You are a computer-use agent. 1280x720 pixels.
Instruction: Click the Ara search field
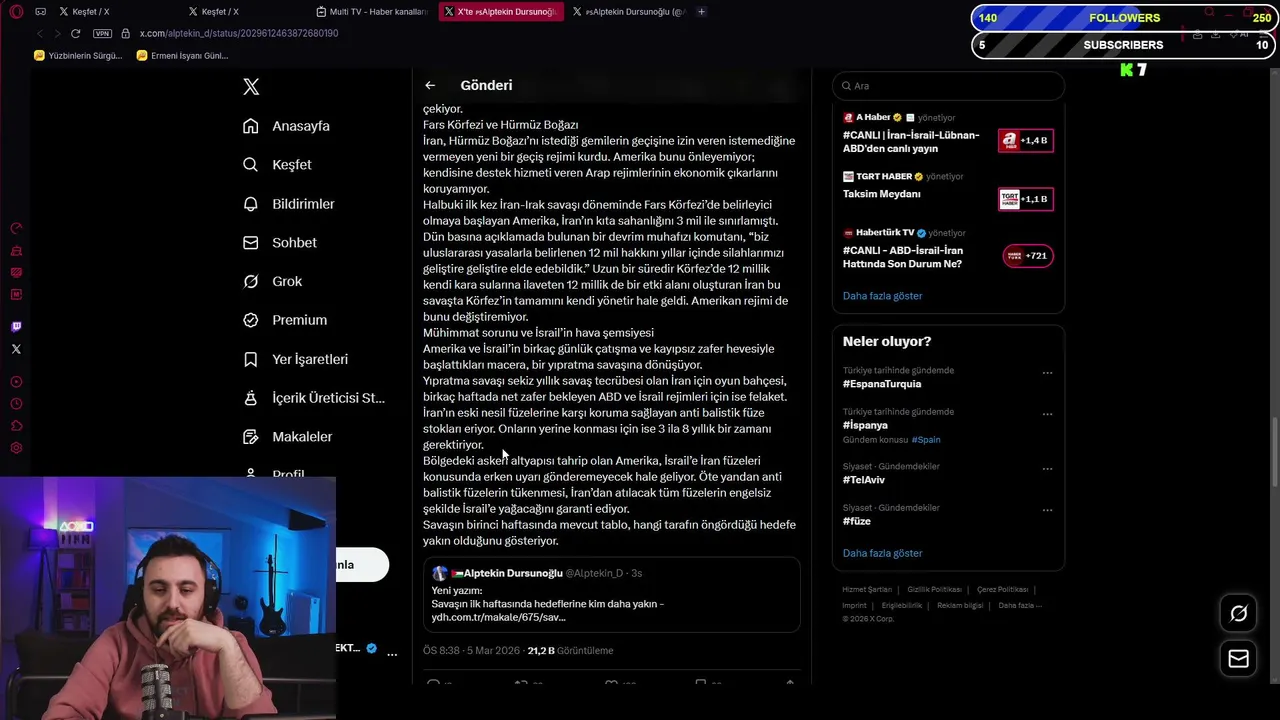coord(948,86)
